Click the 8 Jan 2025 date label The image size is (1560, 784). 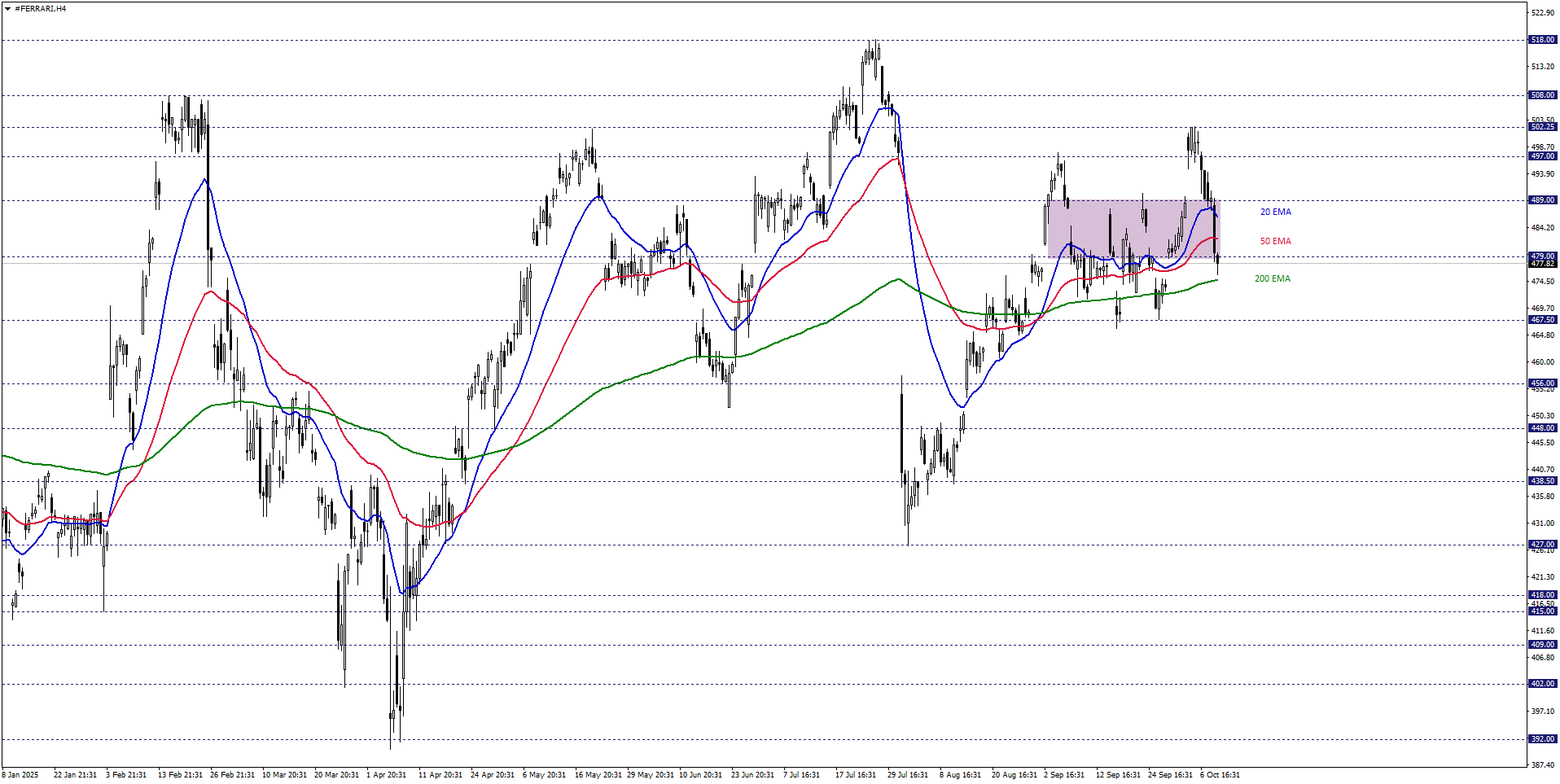tap(20, 774)
